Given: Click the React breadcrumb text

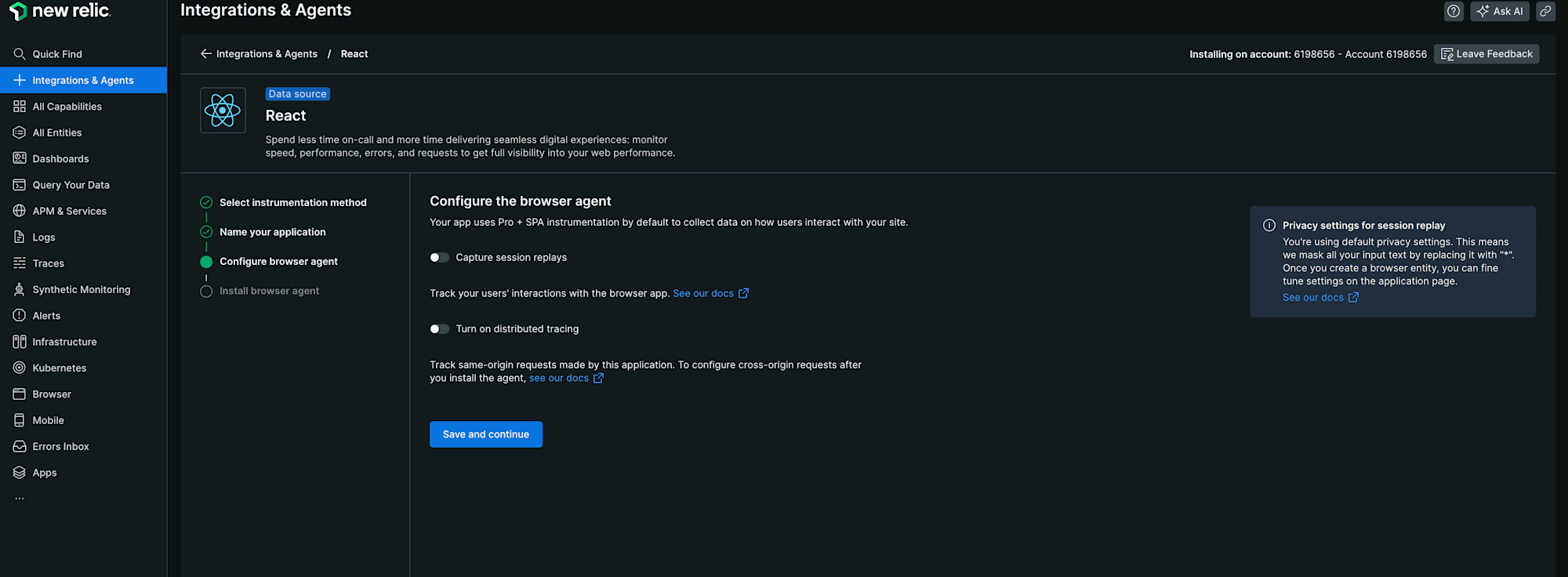Looking at the screenshot, I should pyautogui.click(x=354, y=54).
